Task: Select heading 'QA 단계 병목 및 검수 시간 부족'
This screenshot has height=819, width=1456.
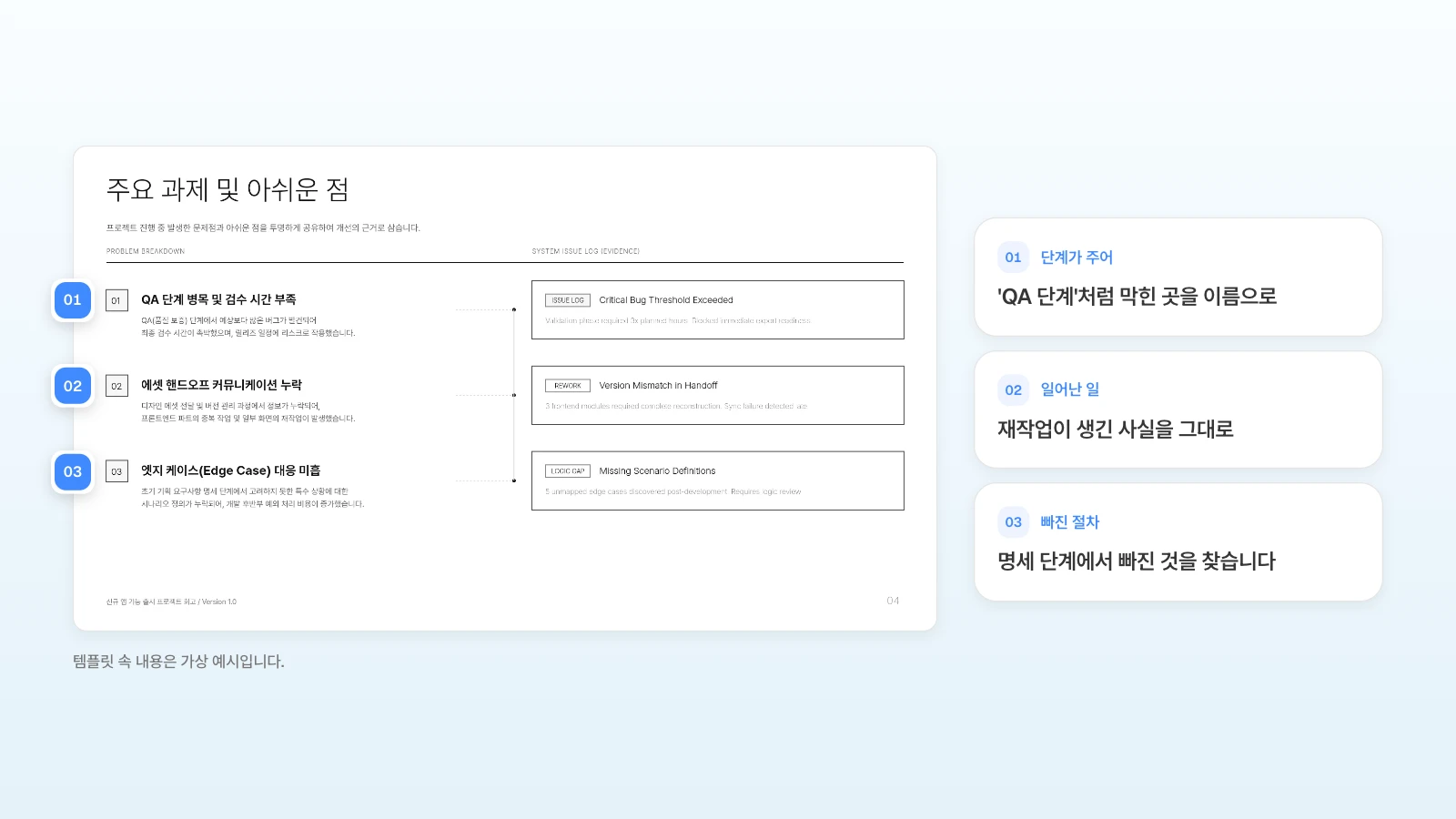Action: click(218, 299)
